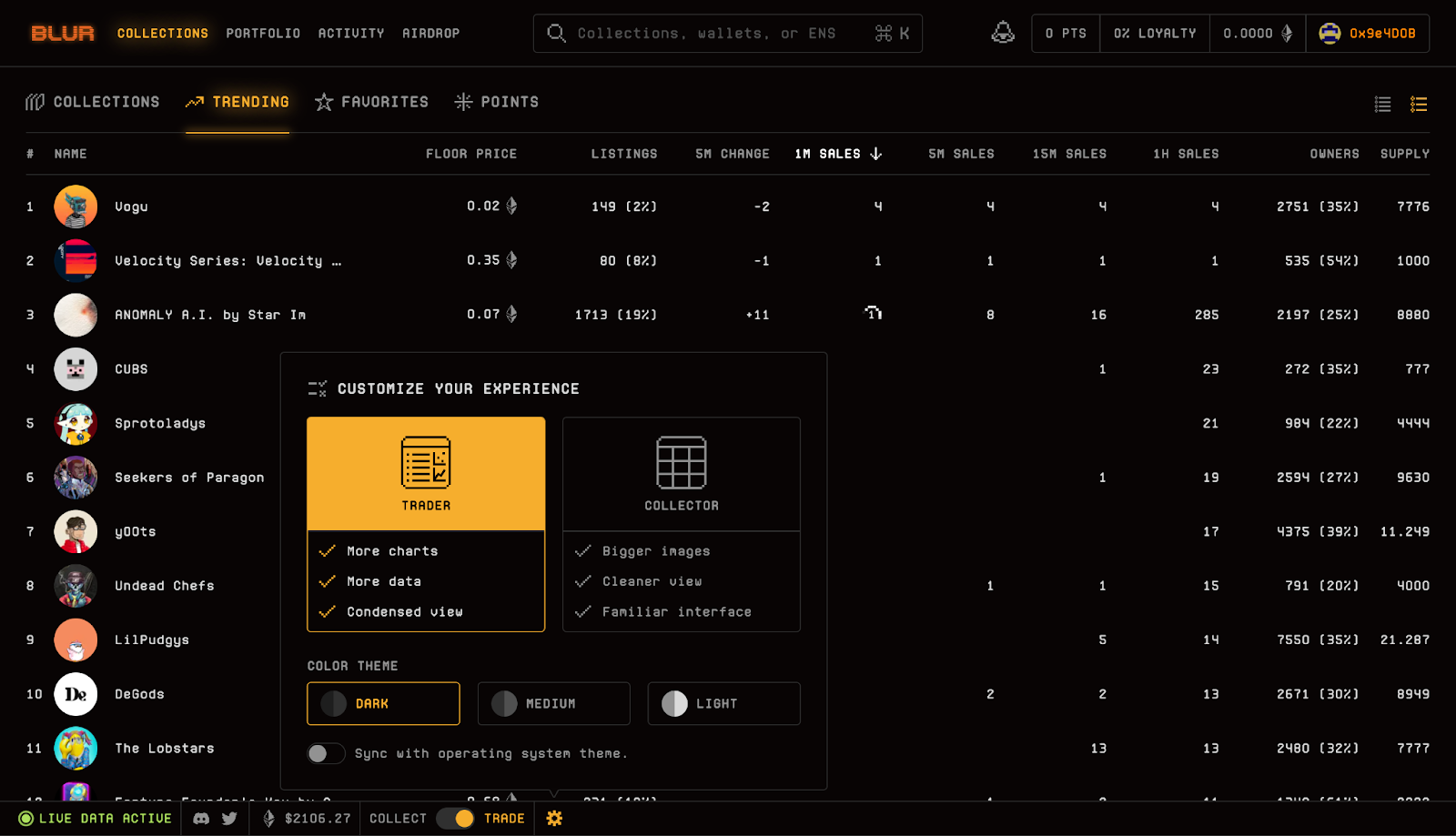Select the Light color theme
The height and width of the screenshot is (836, 1456).
point(723,704)
